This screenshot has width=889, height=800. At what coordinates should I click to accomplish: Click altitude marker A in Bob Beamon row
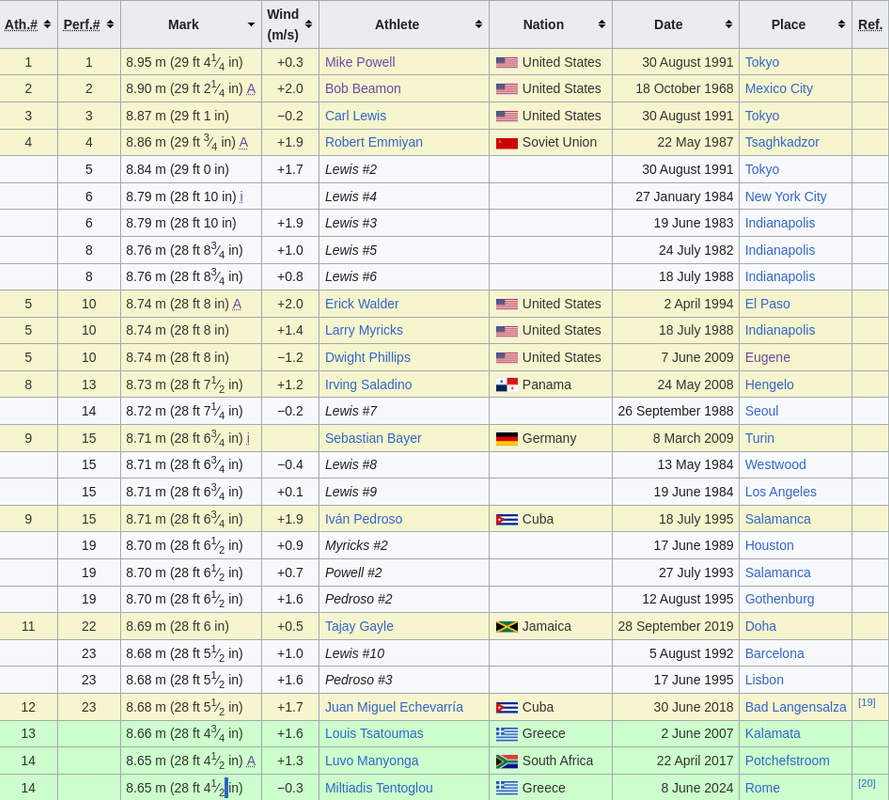251,89
